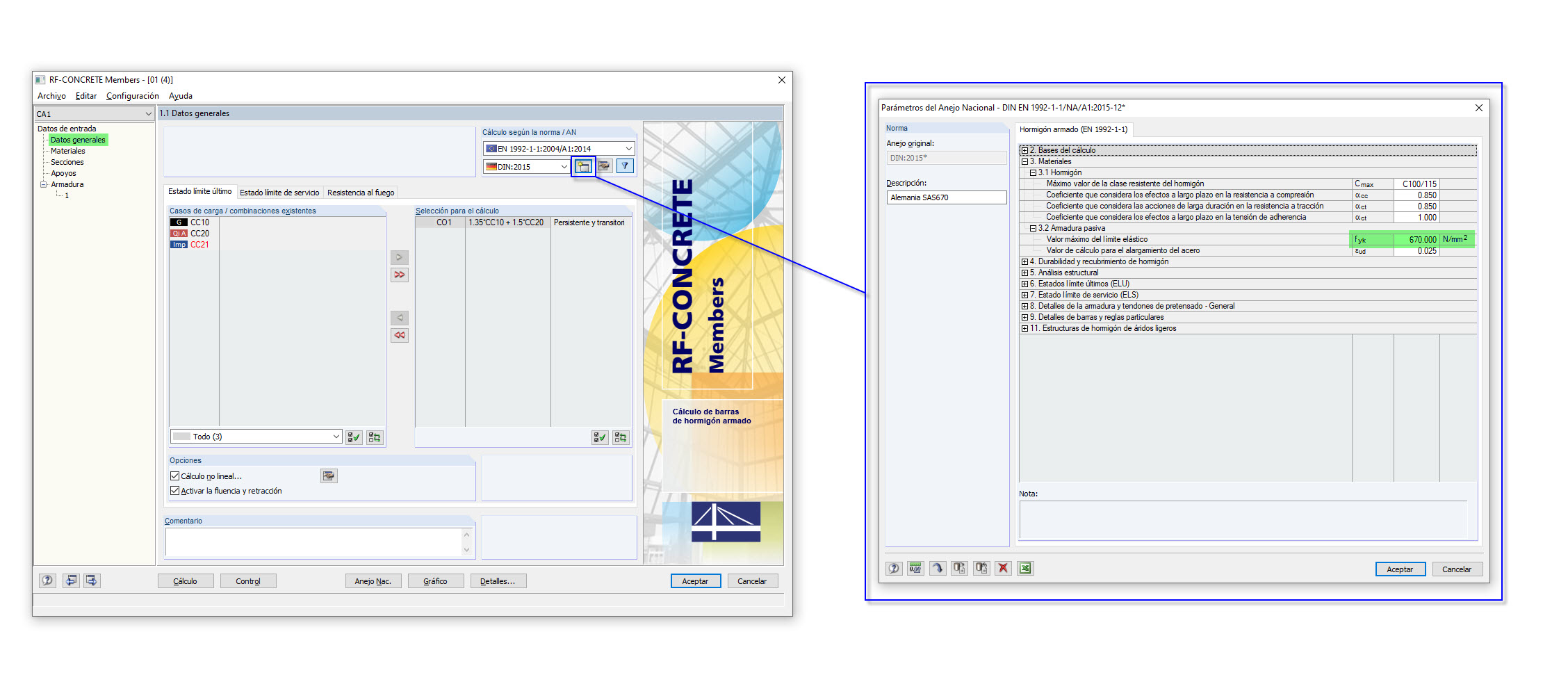Open the DIN:2015 national annex dropdown
Viewport: 1568px width, 698px height.
click(564, 167)
